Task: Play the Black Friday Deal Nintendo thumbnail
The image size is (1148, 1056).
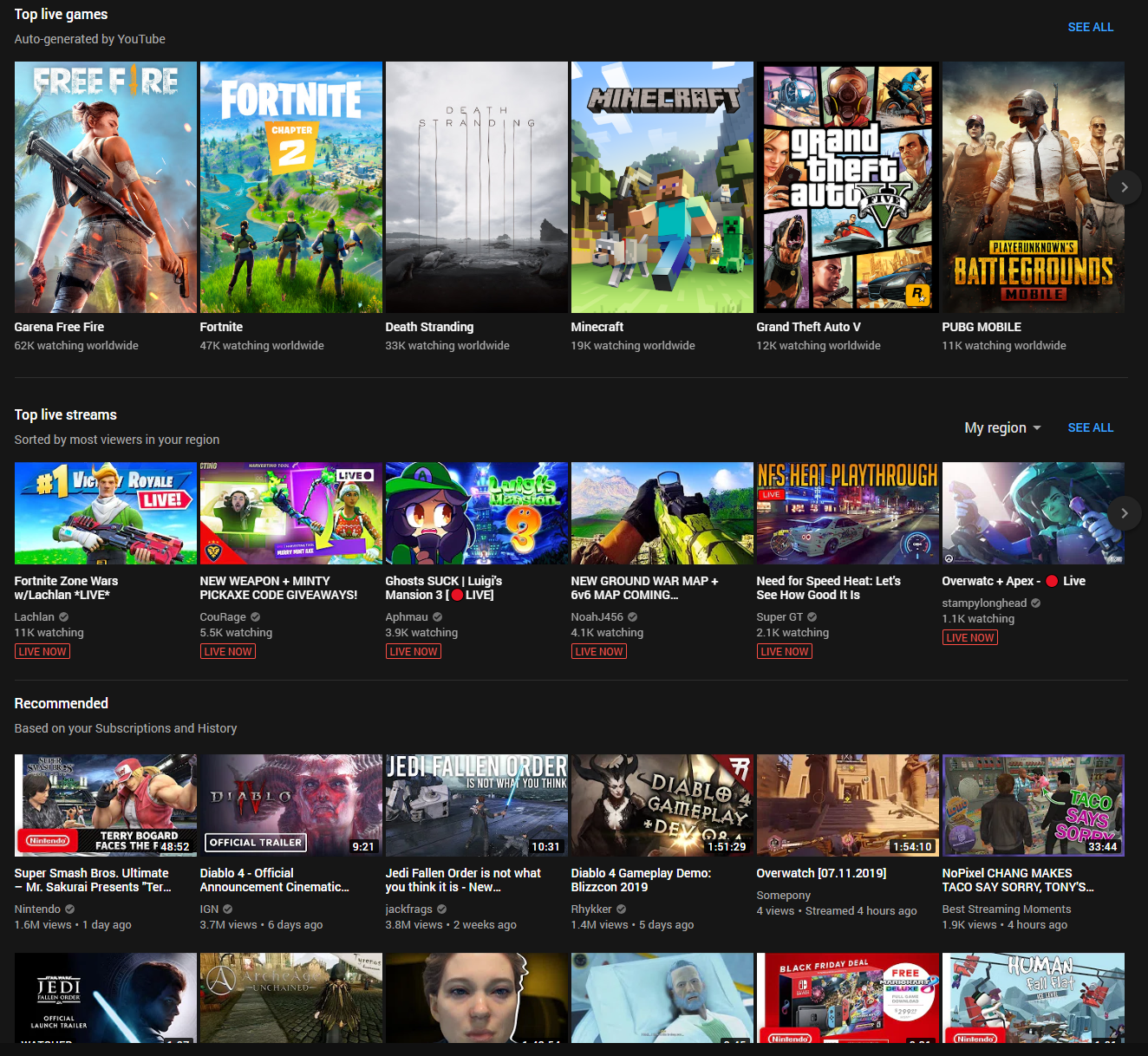Action: [x=848, y=998]
